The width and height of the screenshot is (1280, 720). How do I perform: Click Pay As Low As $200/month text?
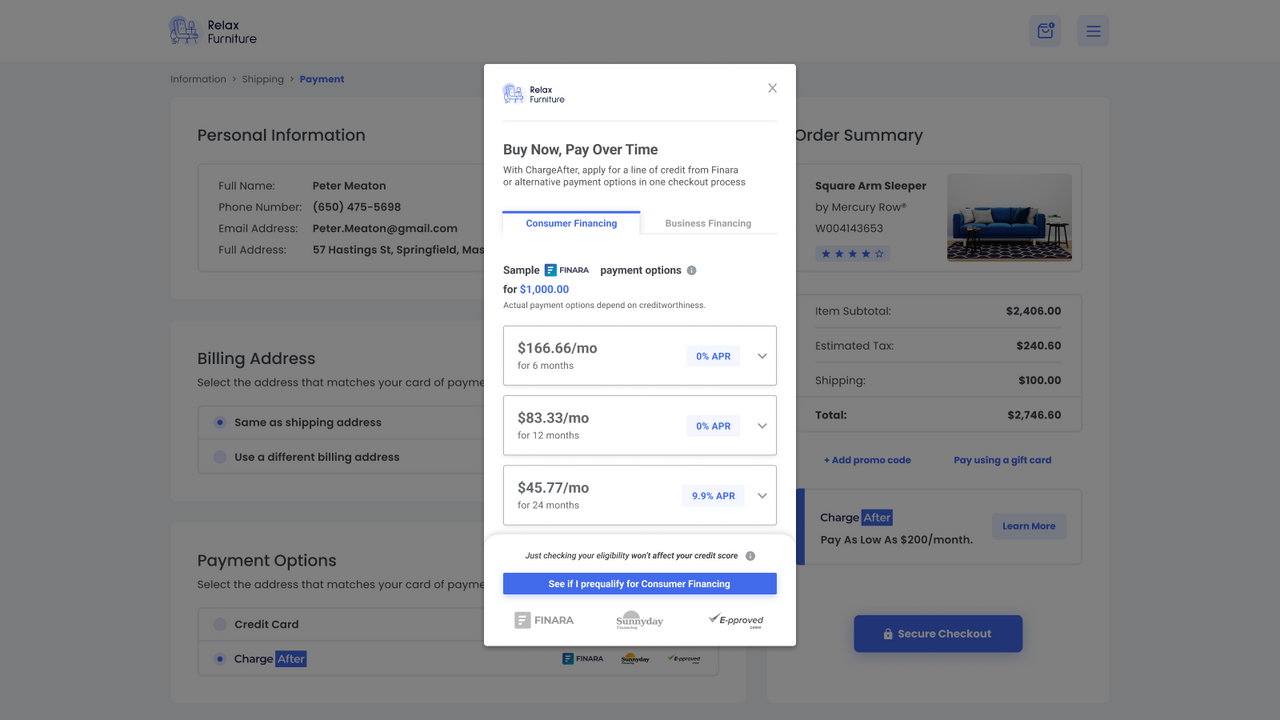point(896,540)
